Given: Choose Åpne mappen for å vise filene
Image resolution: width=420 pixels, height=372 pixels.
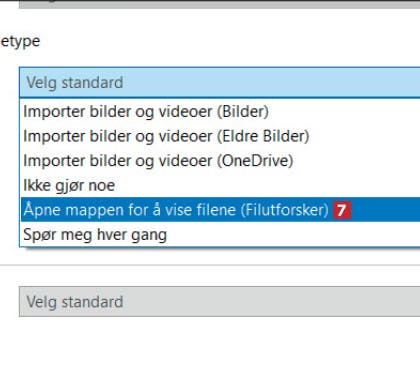Looking at the screenshot, I should (220, 210).
